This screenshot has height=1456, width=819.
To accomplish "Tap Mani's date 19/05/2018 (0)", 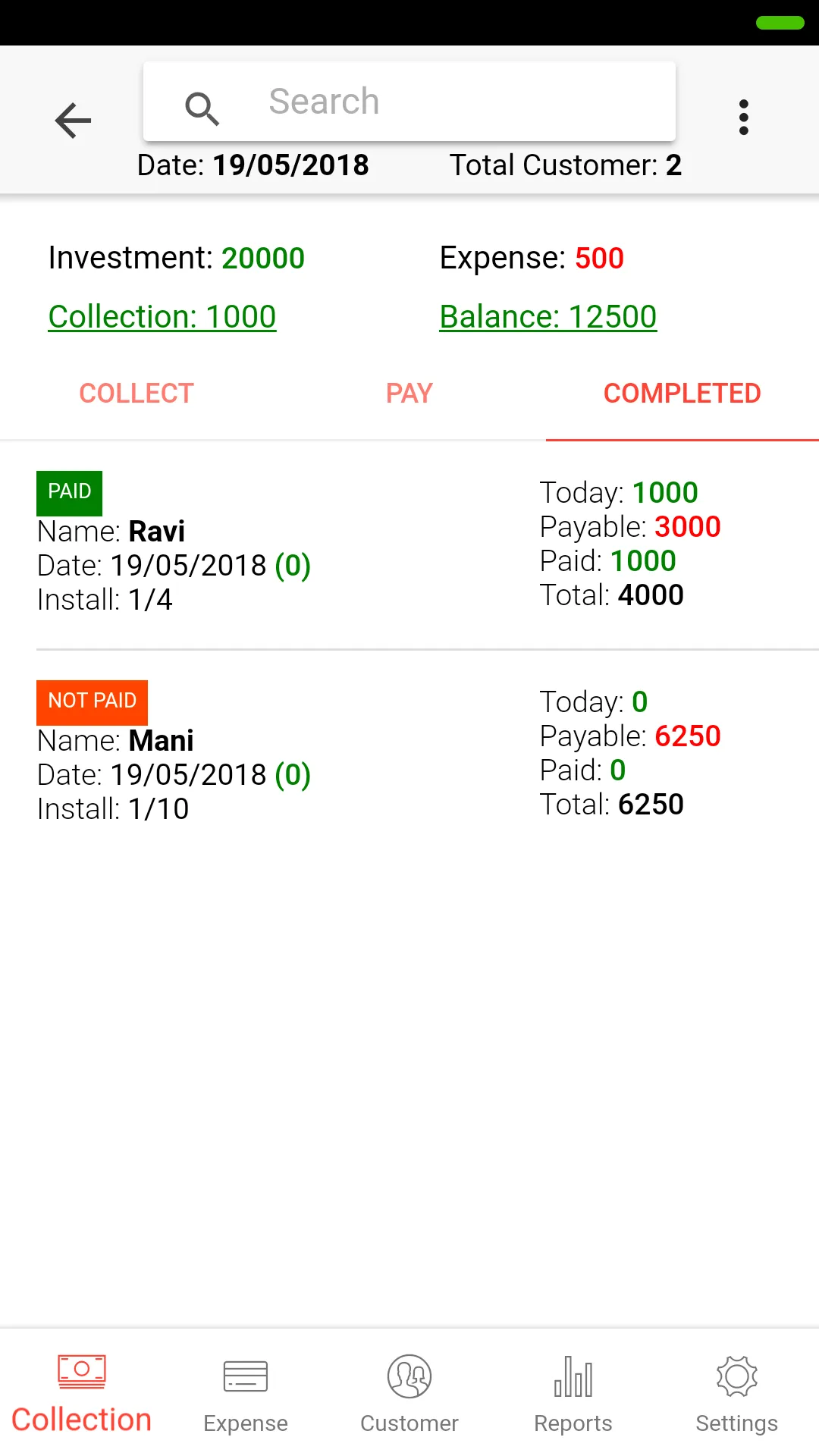I will pyautogui.click(x=174, y=775).
